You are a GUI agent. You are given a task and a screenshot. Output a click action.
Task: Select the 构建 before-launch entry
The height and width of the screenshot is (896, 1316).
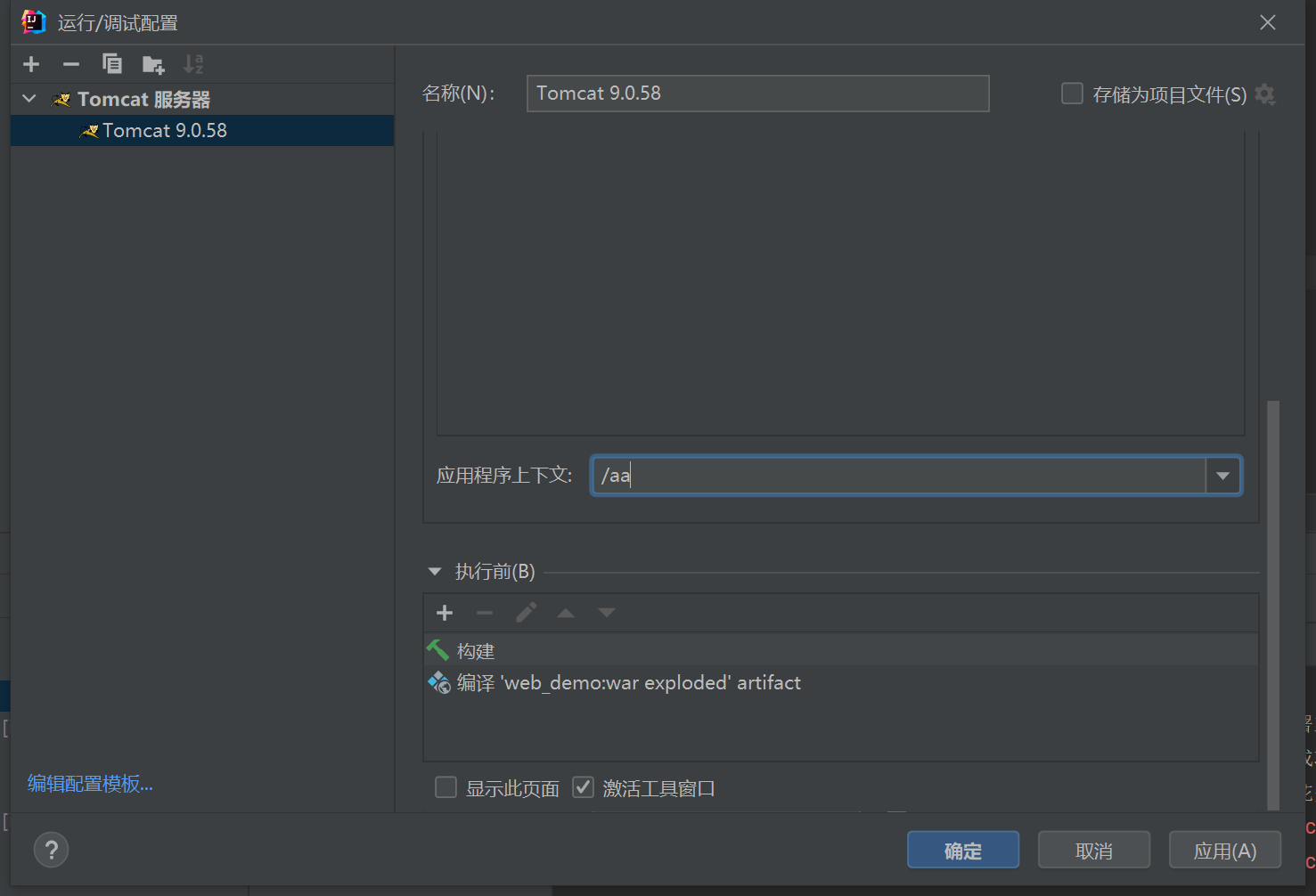(x=841, y=651)
